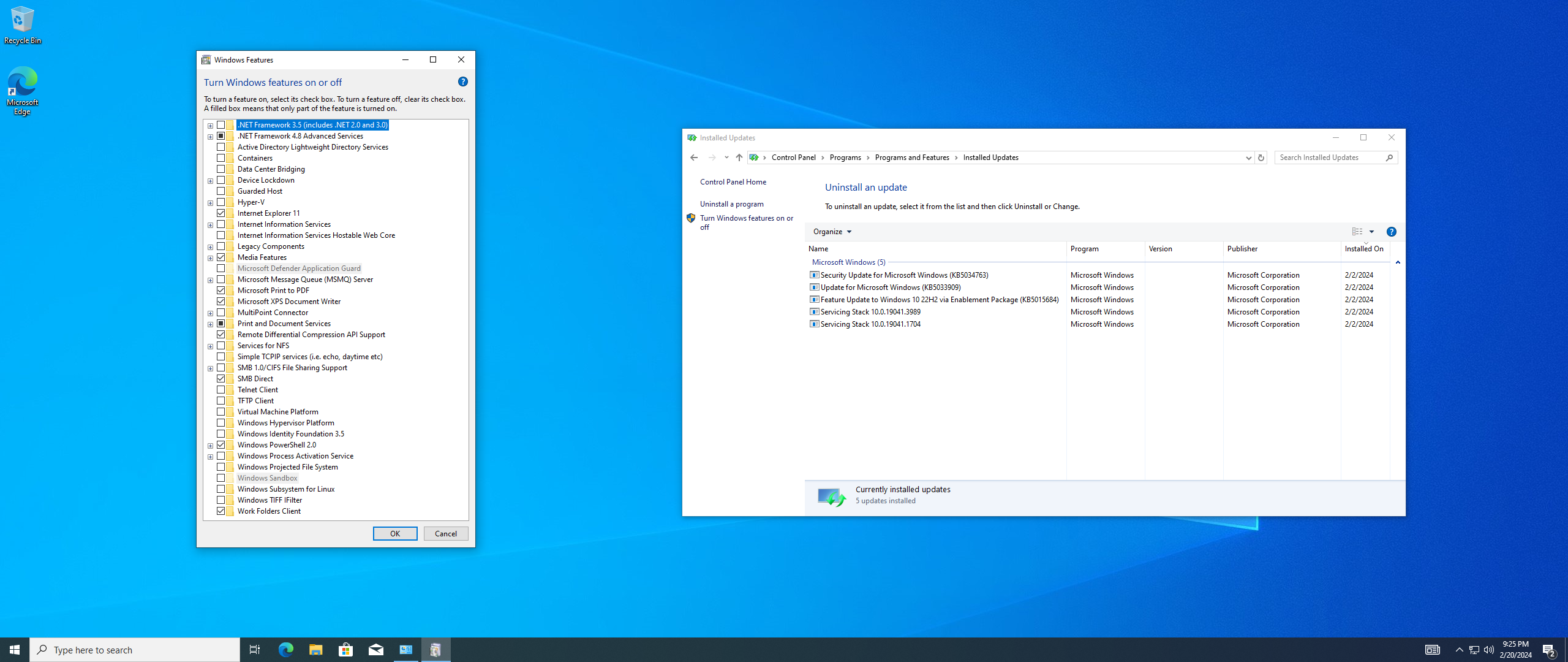Viewport: 1568px width, 662px height.
Task: Open the Organize dropdown menu
Action: (x=832, y=232)
